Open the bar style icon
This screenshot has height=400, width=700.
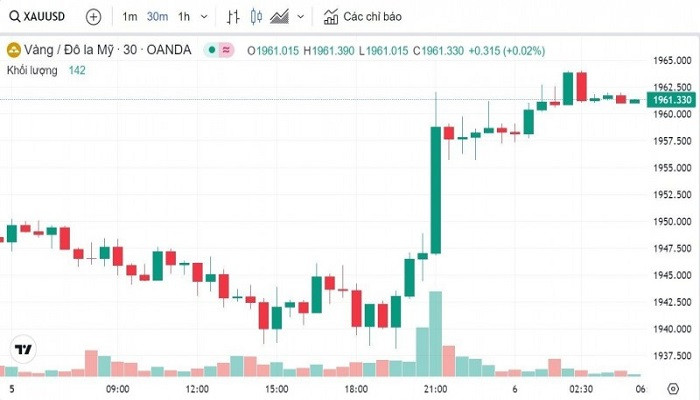coord(233,17)
